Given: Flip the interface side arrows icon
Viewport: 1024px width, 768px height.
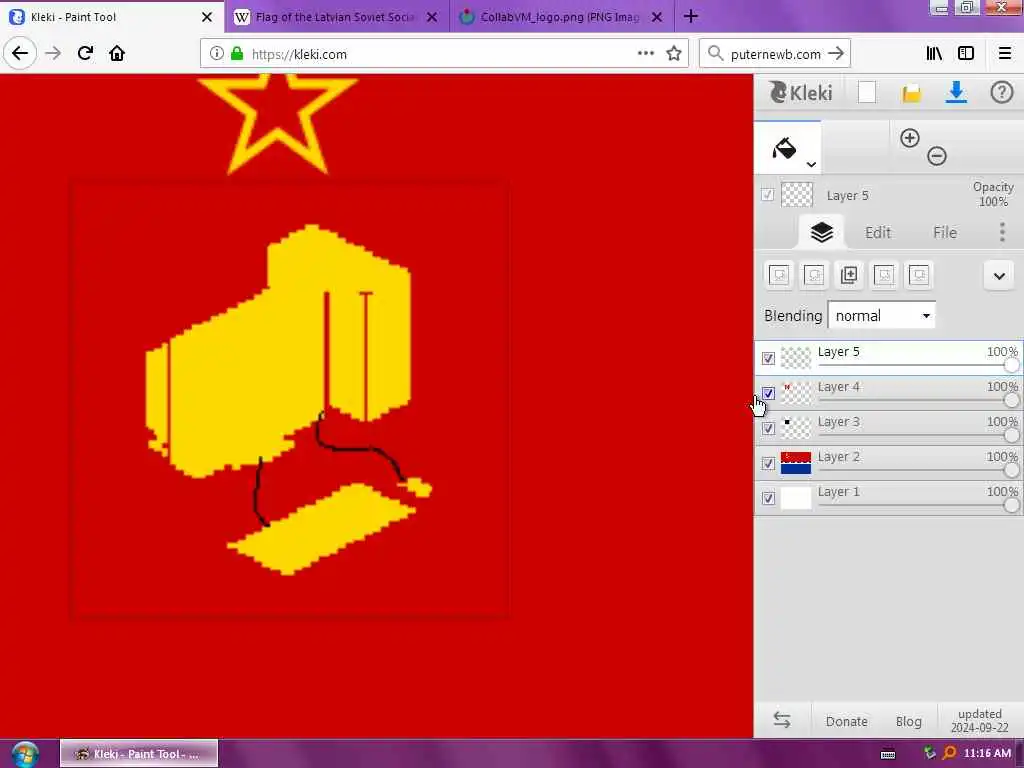Looking at the screenshot, I should pyautogui.click(x=782, y=720).
